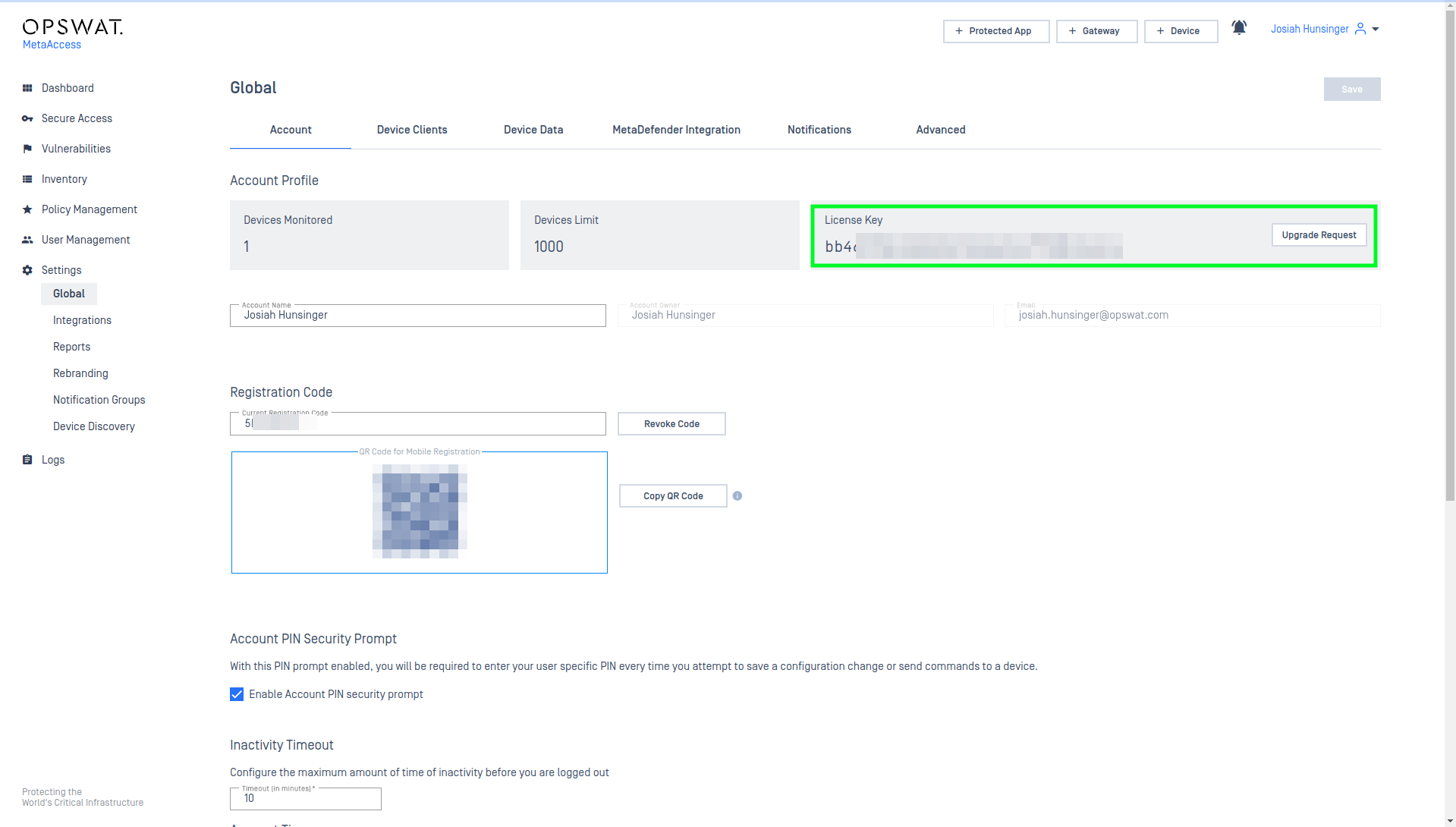The width and height of the screenshot is (1456, 827).
Task: Click the Josiah Hunsinger username link
Action: click(x=1310, y=29)
